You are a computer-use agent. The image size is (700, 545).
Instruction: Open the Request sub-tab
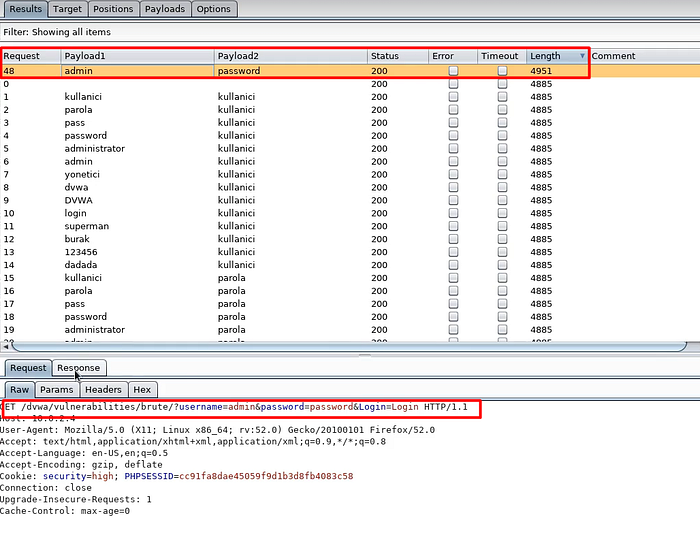[x=28, y=368]
